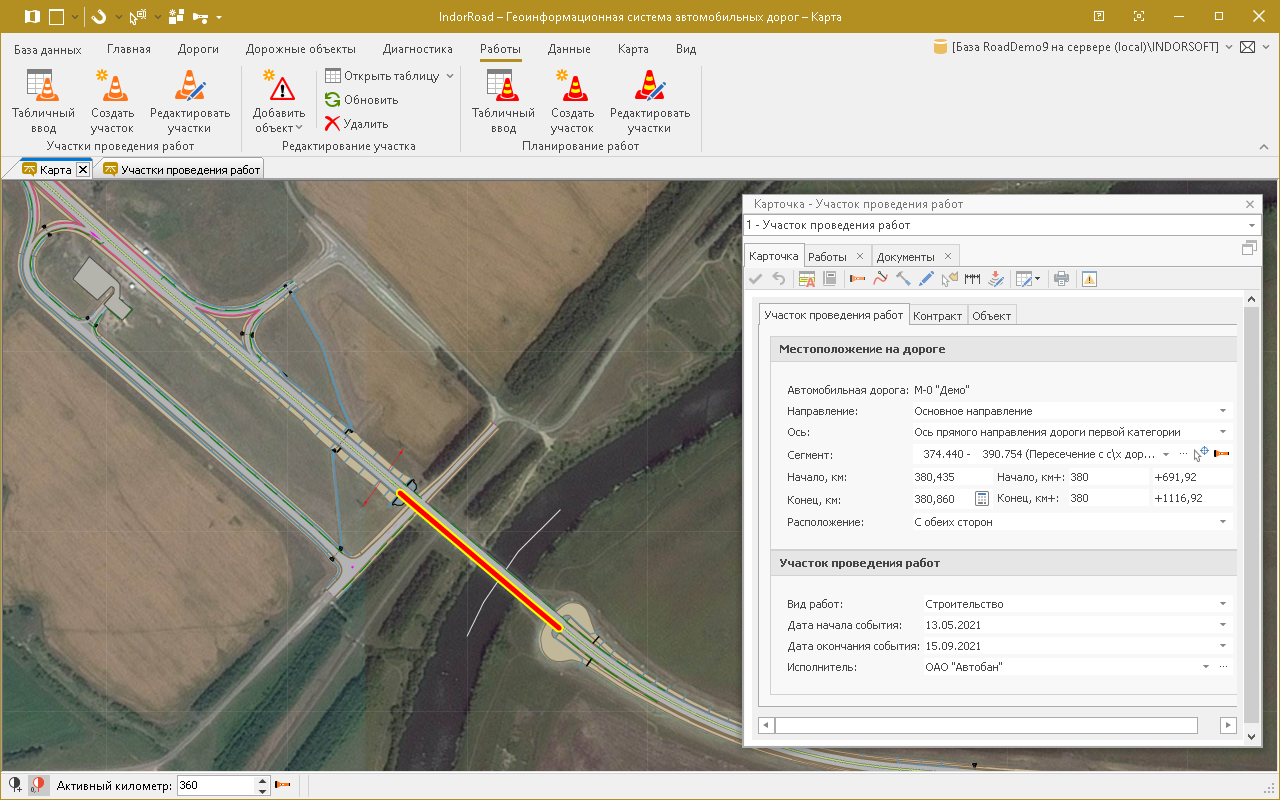
Task: Expand the Открыть таблицу dropdown arrow
Action: coord(450,76)
